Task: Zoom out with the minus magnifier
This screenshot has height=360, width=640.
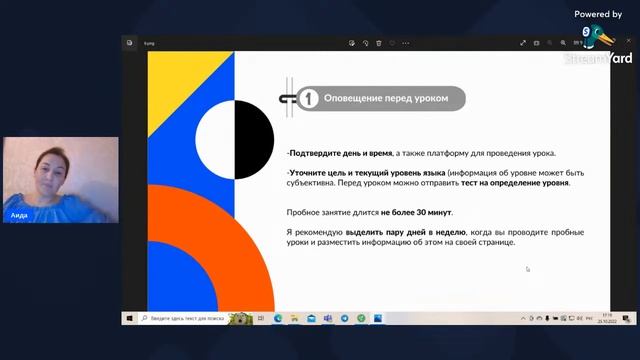Action: tap(550, 43)
